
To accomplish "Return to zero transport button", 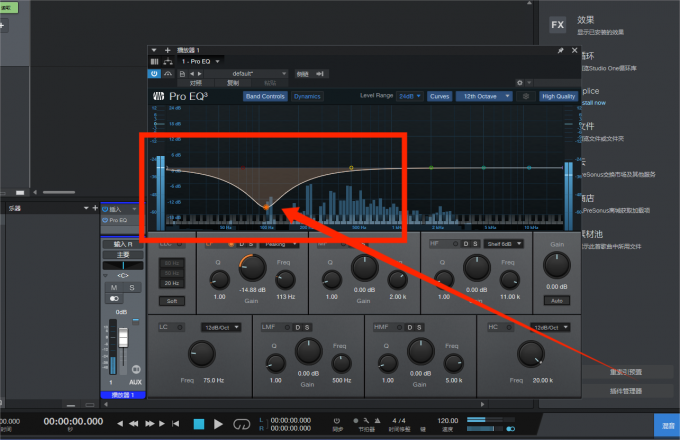I will click(x=176, y=424).
